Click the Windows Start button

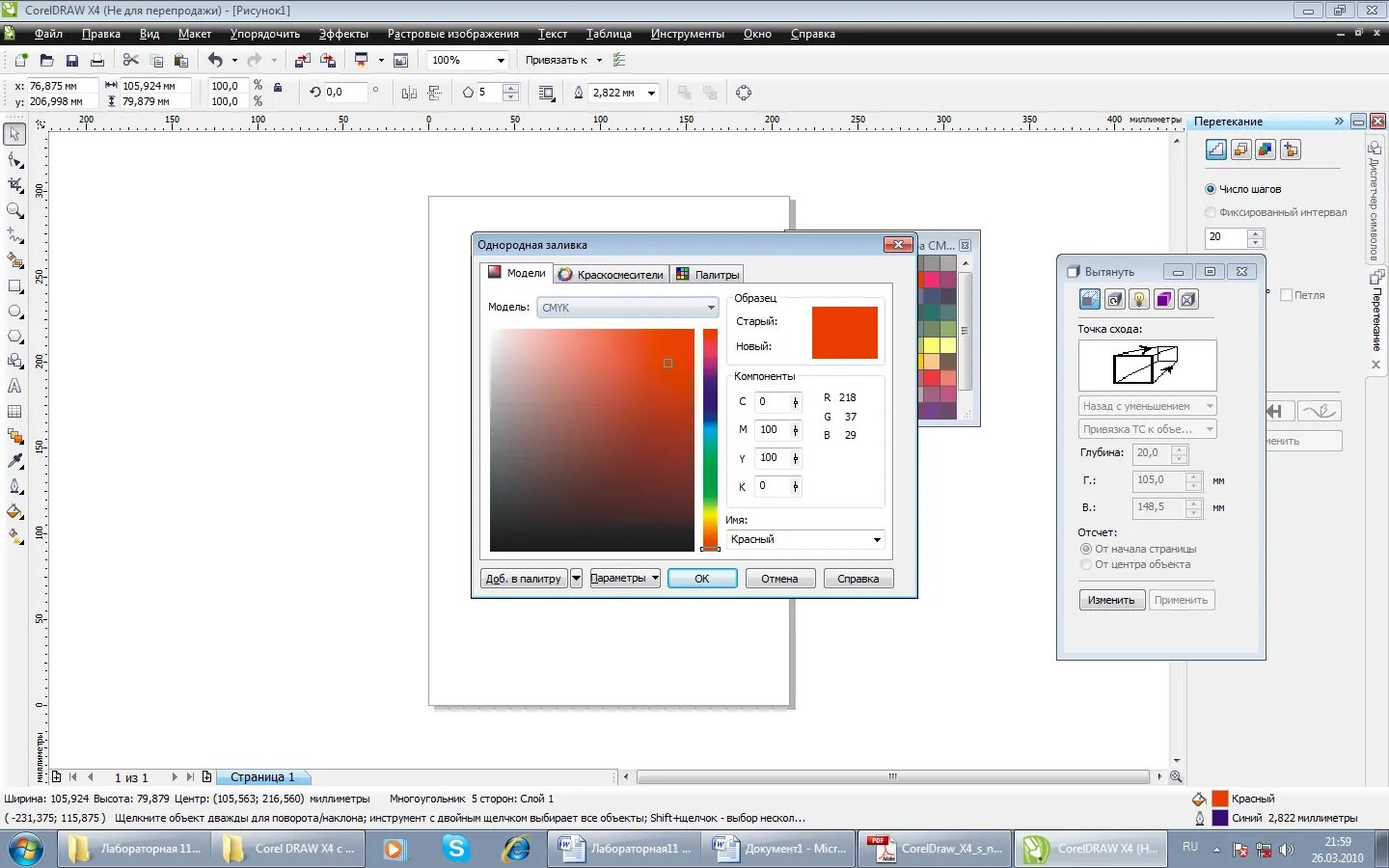click(26, 850)
